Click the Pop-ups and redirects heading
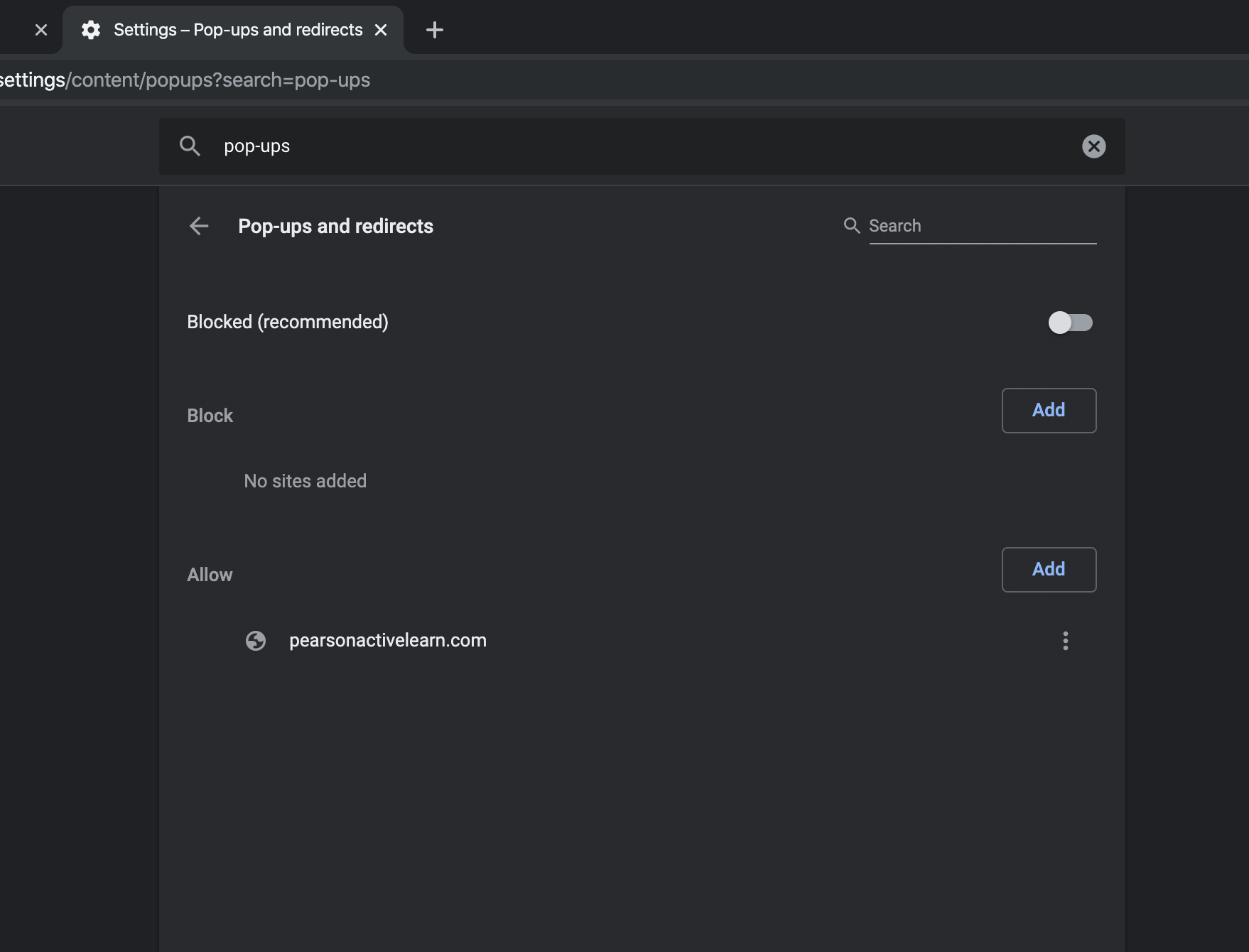The width and height of the screenshot is (1249, 952). (335, 226)
